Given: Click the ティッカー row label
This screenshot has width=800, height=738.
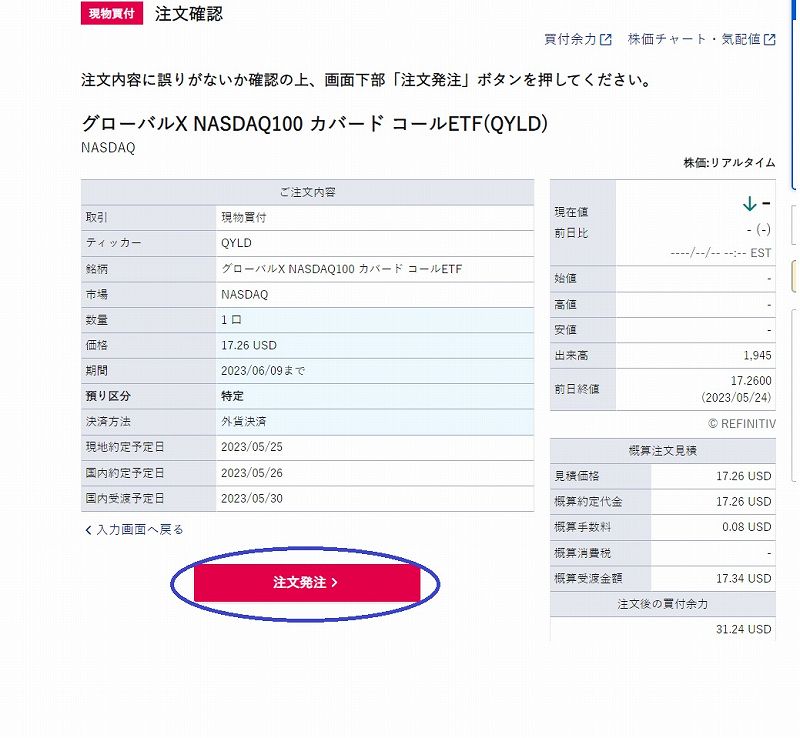Looking at the screenshot, I should point(113,243).
